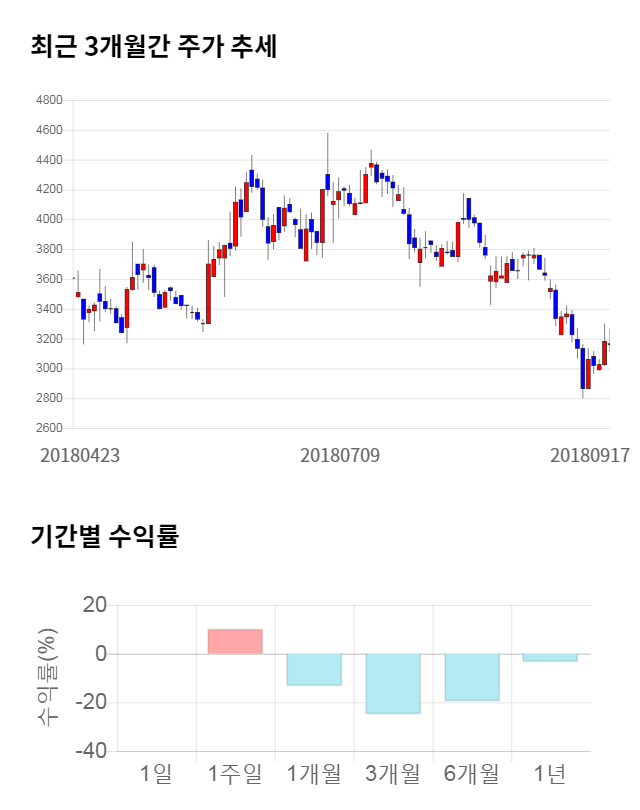Click the small blue 1년 return bar
Viewport: 640px width, 810px height.
tap(550, 657)
